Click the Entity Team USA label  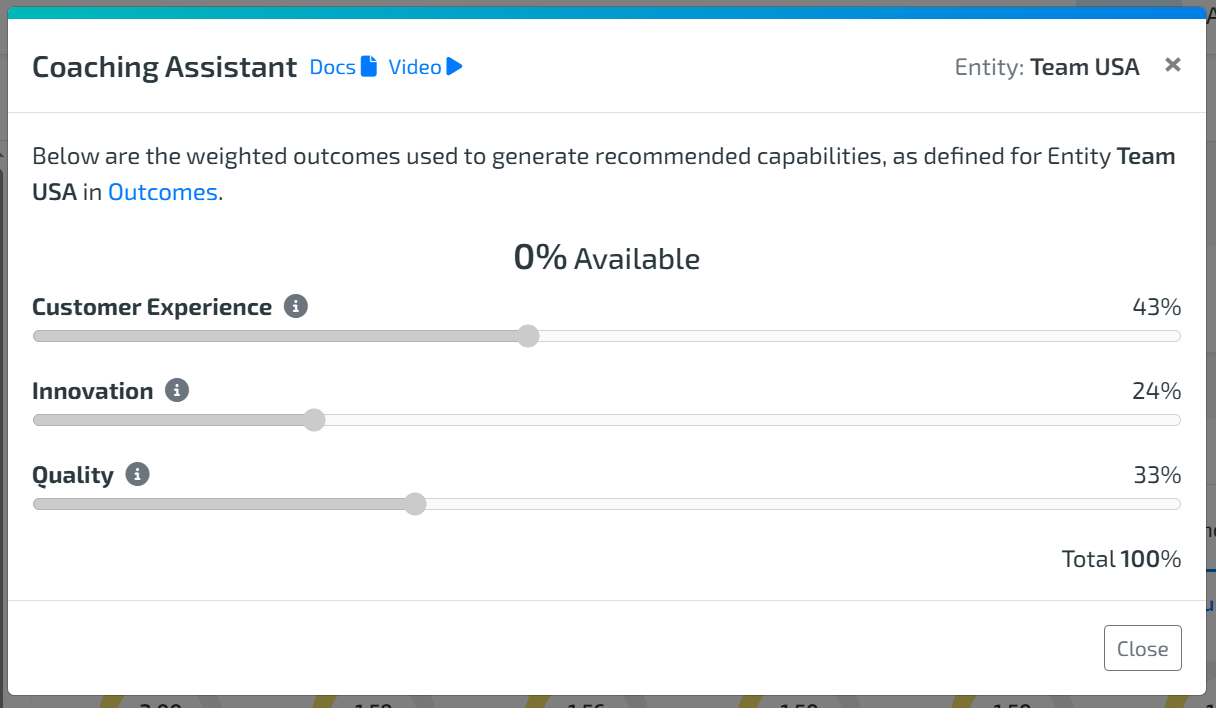[1047, 67]
